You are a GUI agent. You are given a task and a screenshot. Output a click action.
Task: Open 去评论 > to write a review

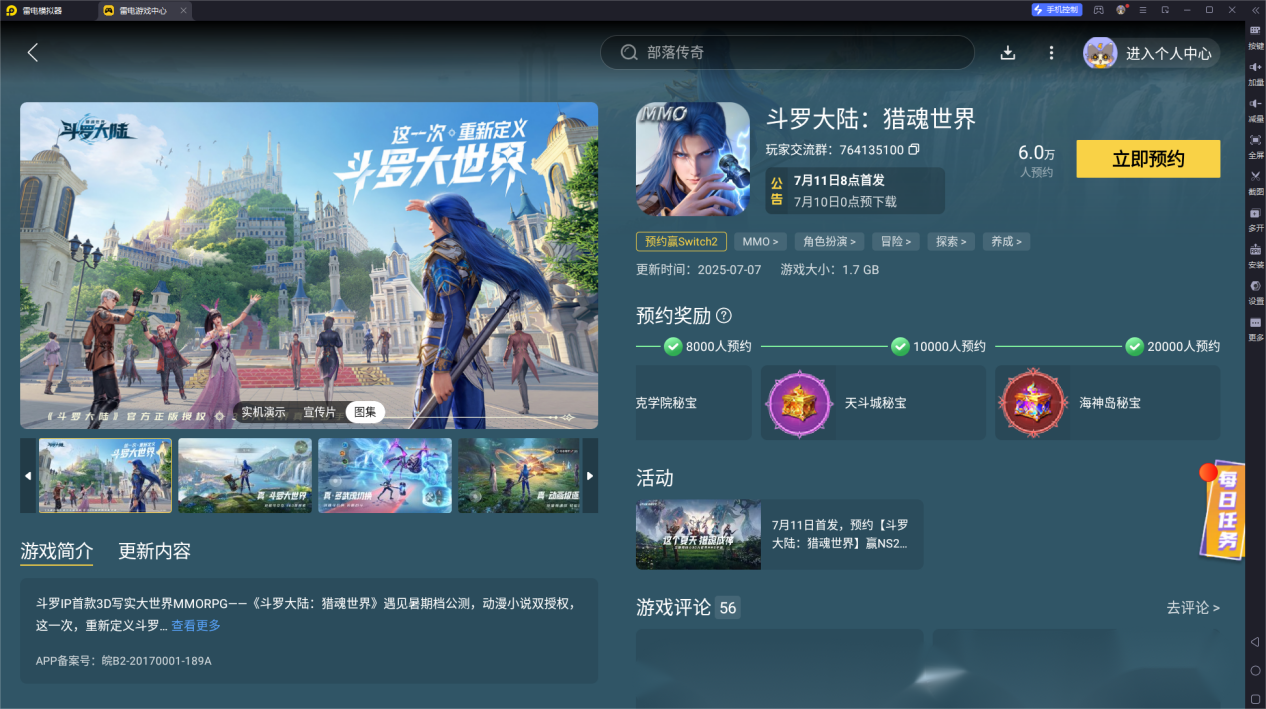tap(1193, 607)
